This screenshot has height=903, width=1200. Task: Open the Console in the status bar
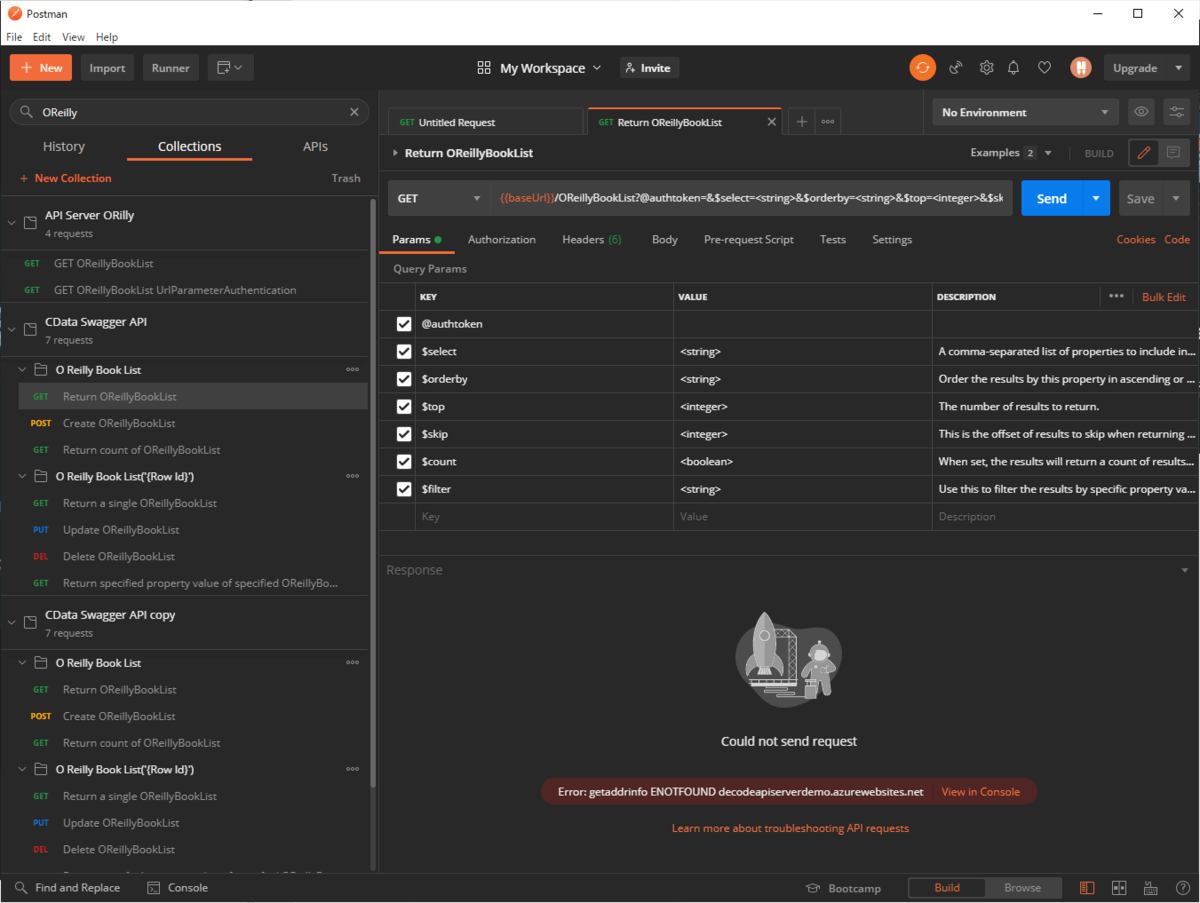coord(178,888)
